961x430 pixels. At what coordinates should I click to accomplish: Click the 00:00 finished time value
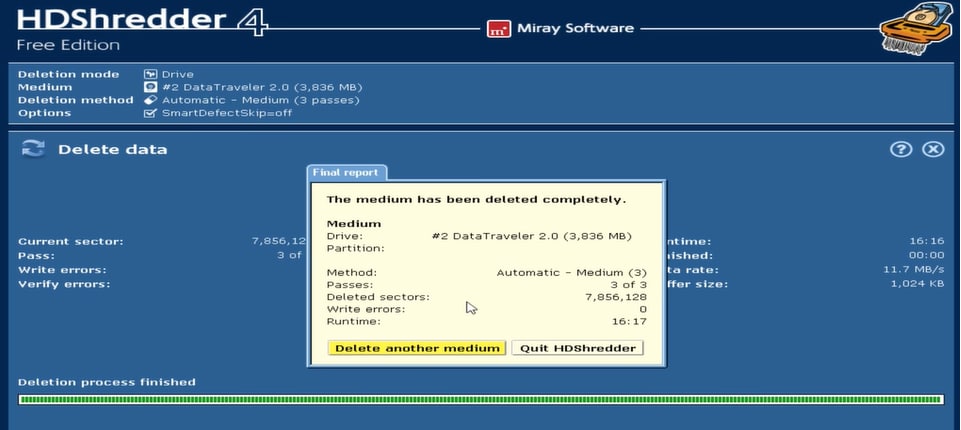pos(927,255)
